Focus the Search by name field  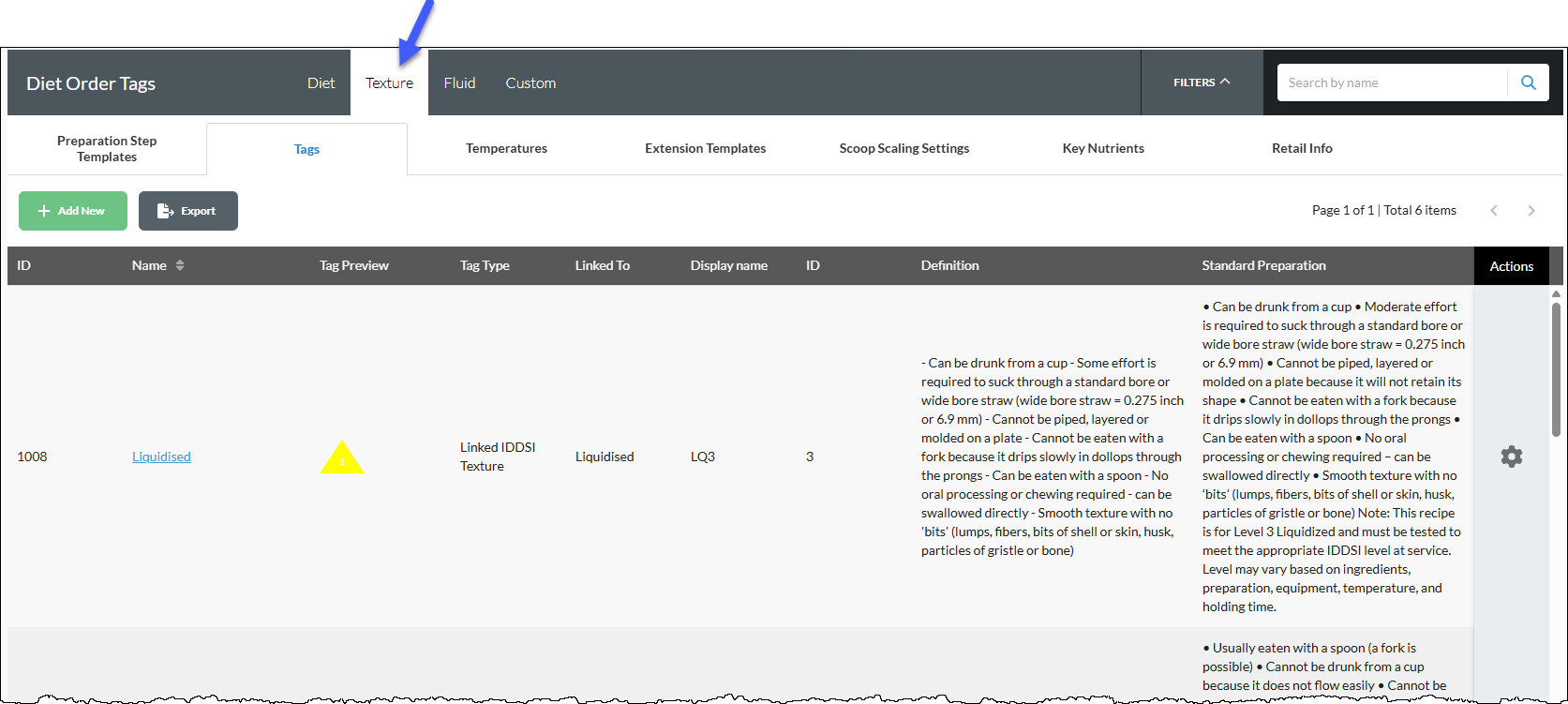pos(1392,82)
